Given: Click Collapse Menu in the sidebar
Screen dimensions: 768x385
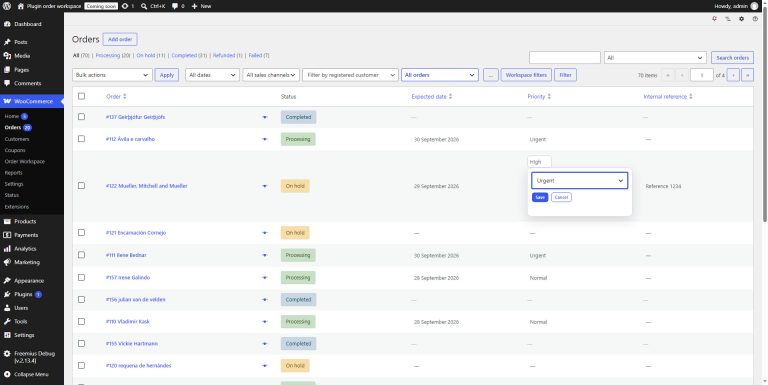Looking at the screenshot, I should 32,374.
